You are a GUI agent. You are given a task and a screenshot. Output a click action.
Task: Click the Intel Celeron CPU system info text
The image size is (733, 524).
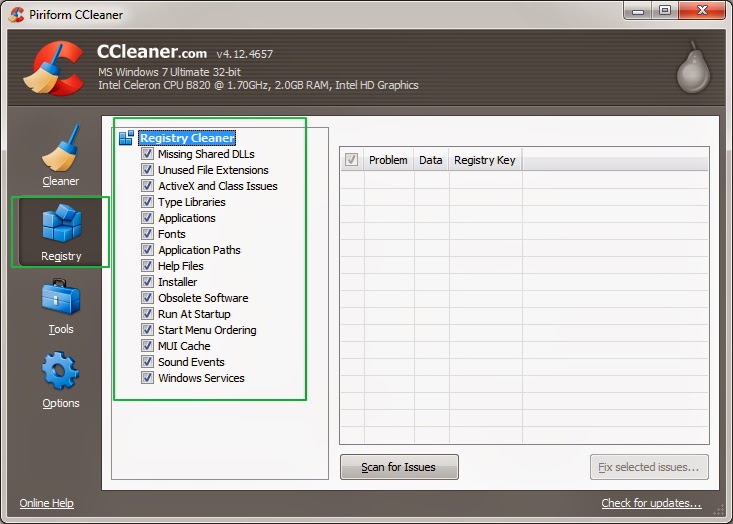tap(258, 85)
